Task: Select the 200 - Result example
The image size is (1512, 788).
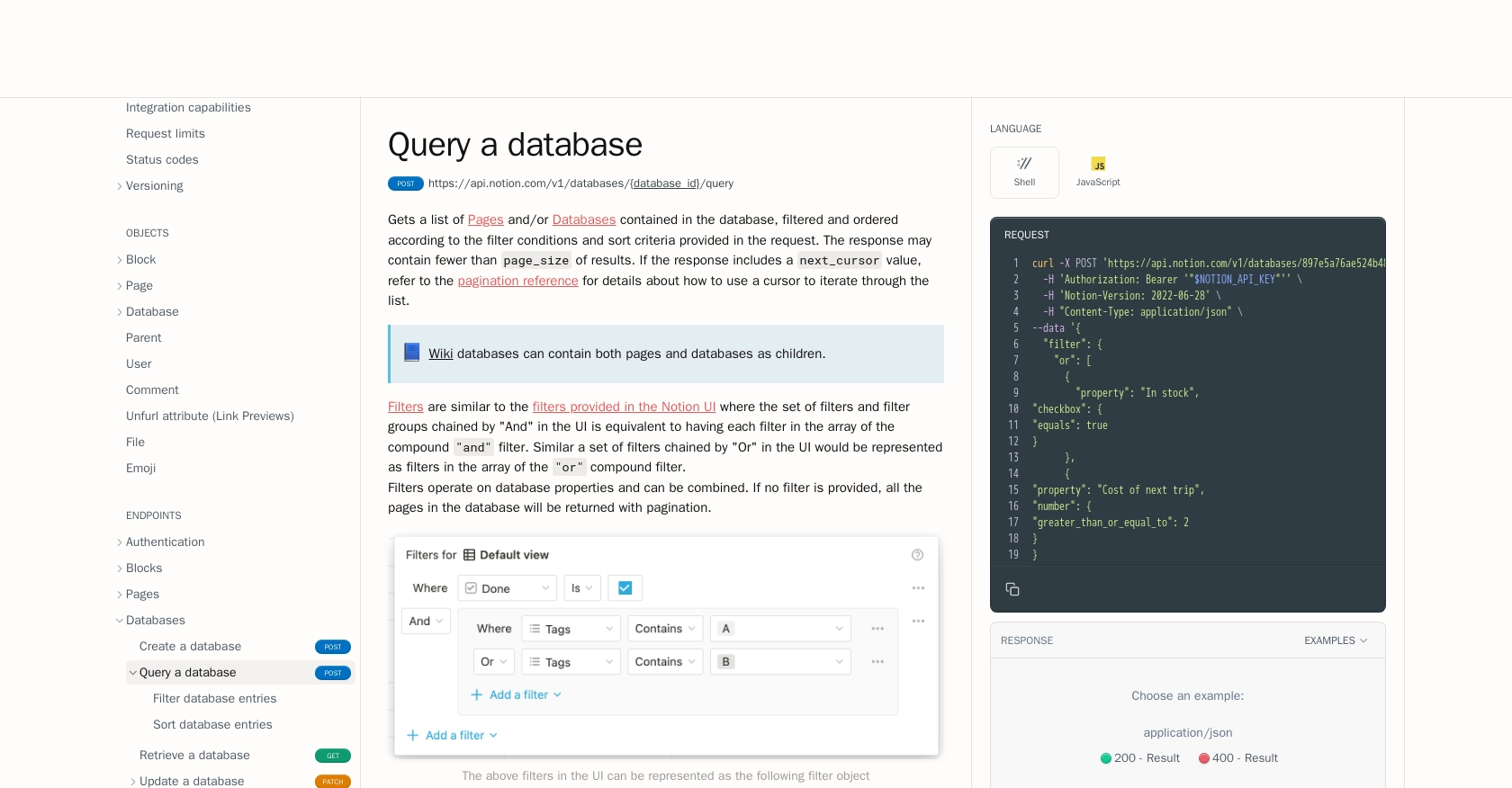Action: pyautogui.click(x=1140, y=758)
